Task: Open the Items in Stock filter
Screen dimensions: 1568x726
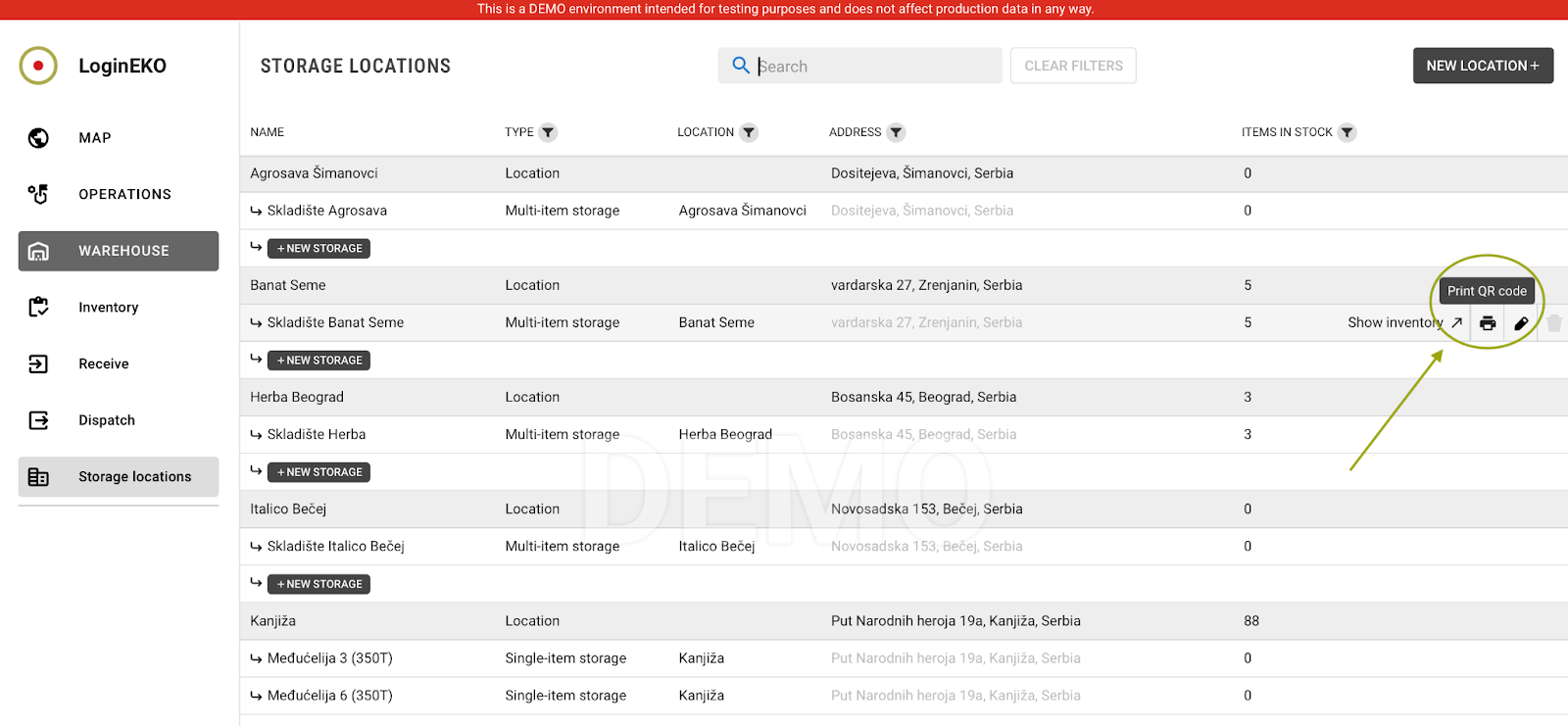Action: (1347, 132)
